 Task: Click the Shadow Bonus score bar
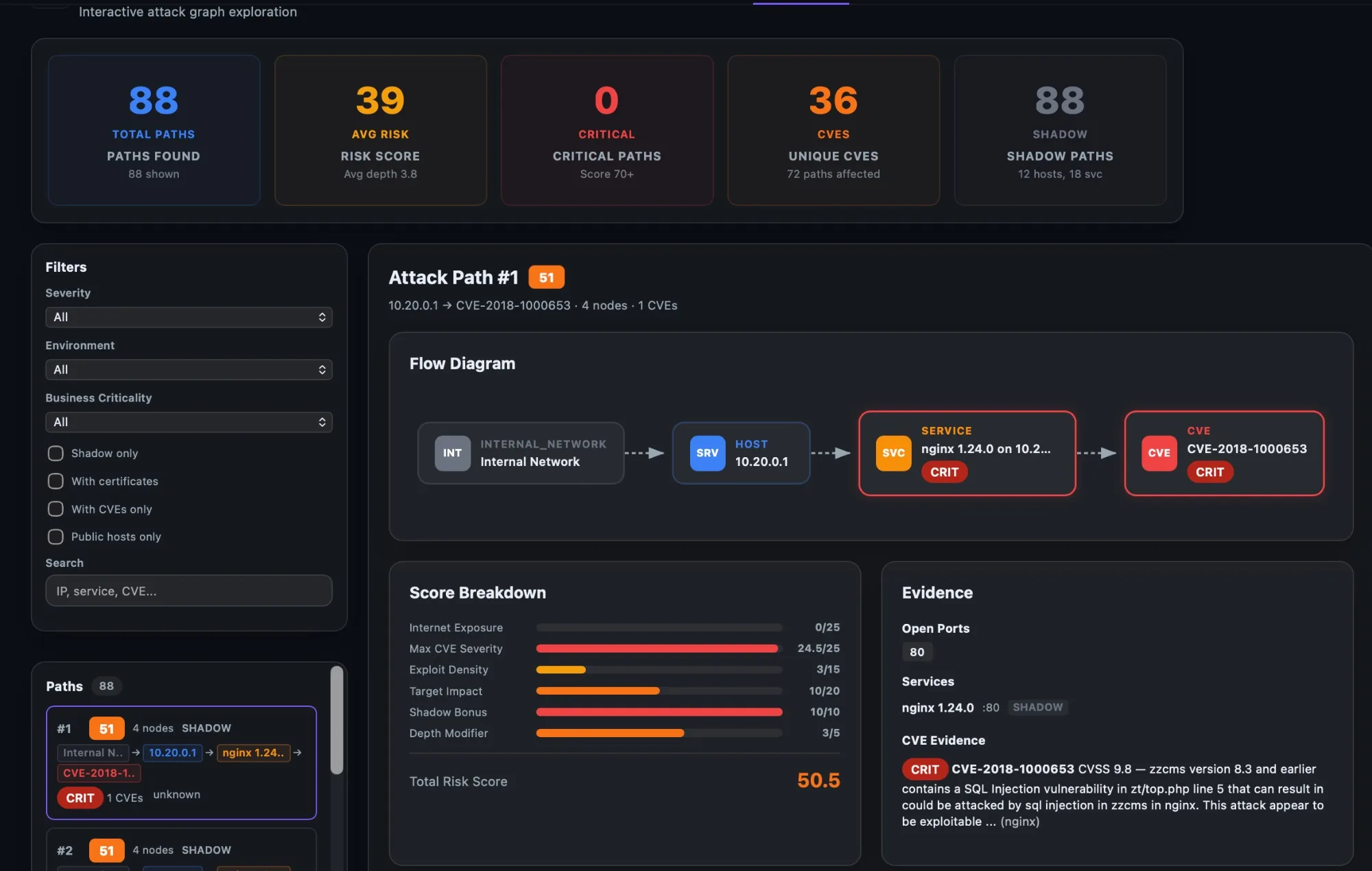[x=659, y=712]
